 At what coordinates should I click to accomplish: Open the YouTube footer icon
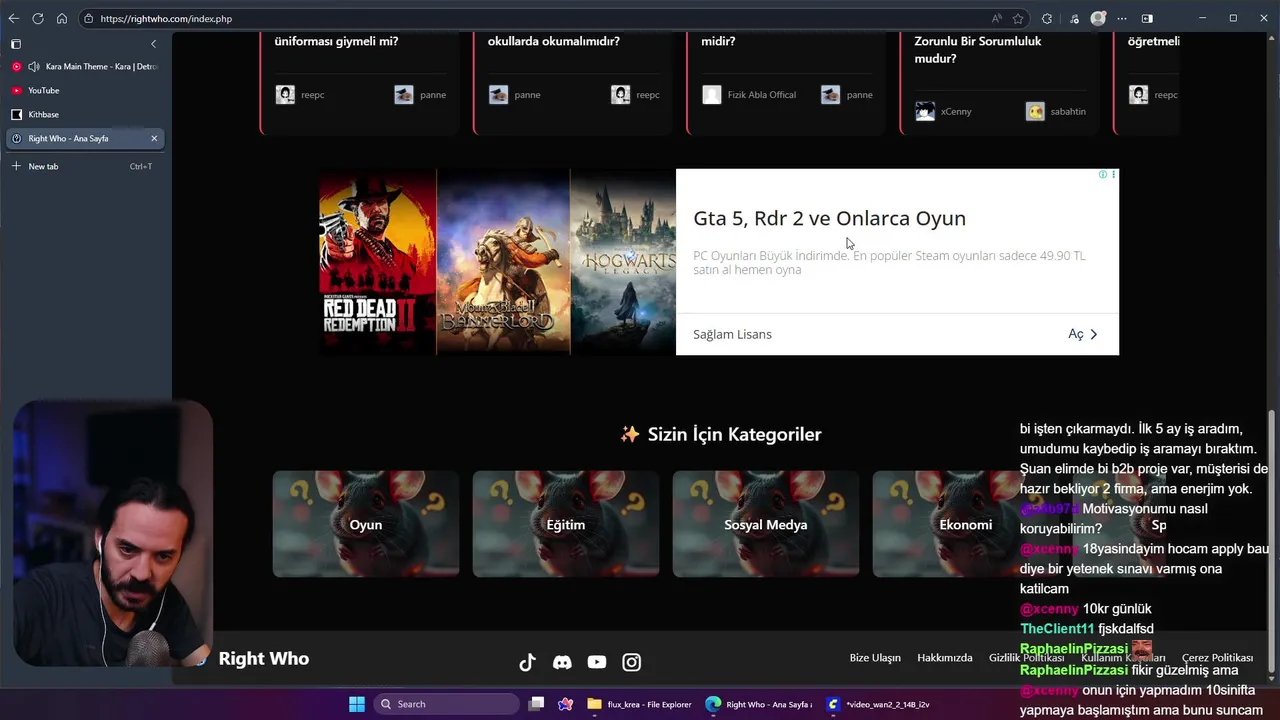point(597,662)
